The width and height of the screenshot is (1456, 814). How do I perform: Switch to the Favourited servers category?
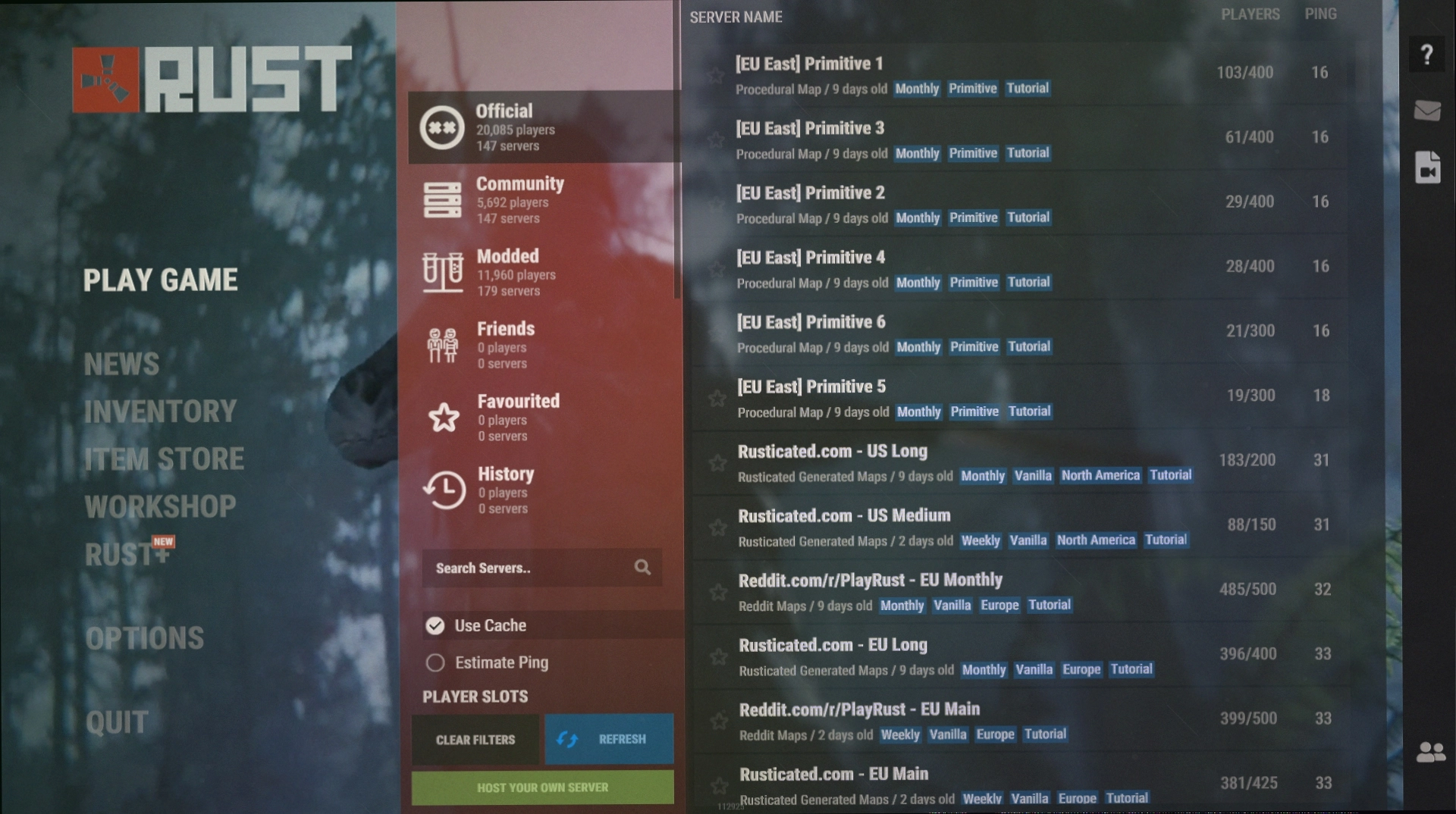[x=541, y=418]
